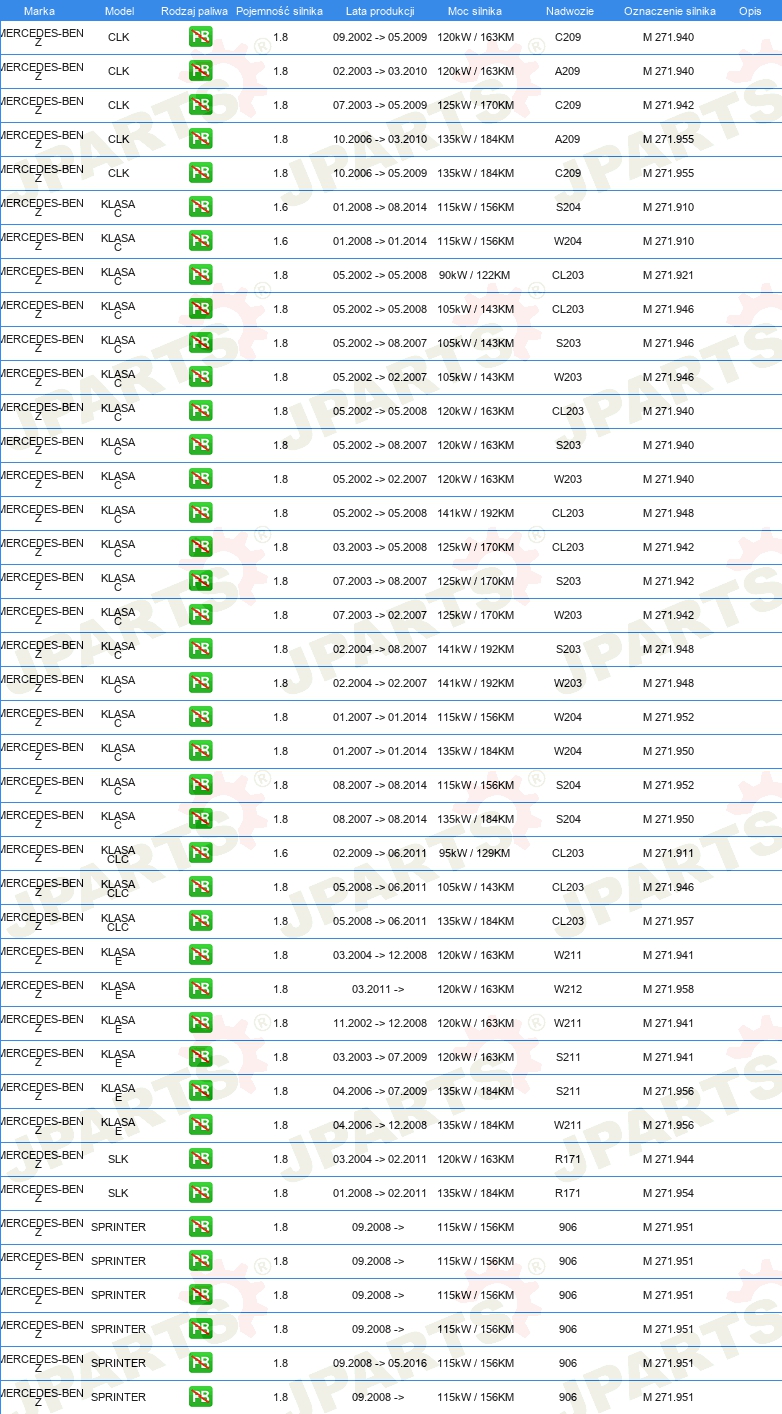Click fuel icon in W203 M 271.942 row

tap(200, 615)
